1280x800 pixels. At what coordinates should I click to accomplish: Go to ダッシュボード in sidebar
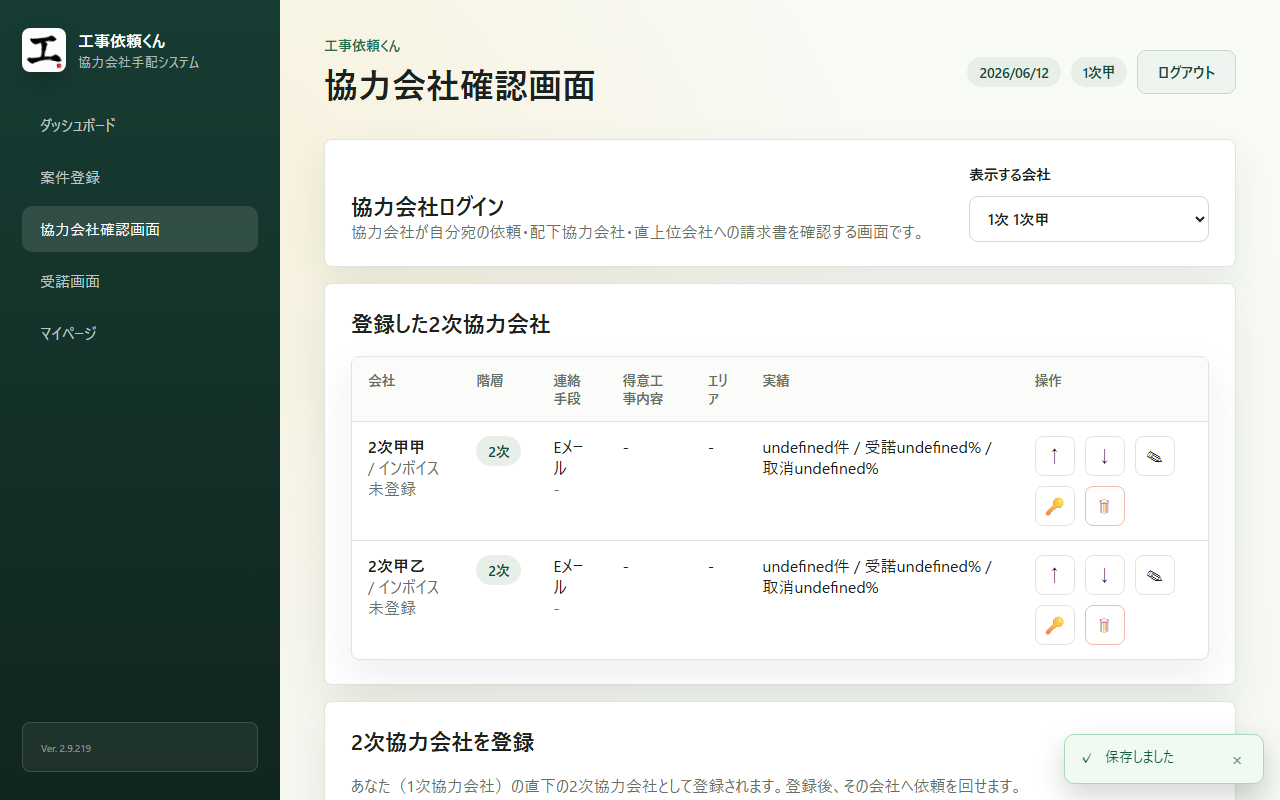pyautogui.click(x=140, y=125)
